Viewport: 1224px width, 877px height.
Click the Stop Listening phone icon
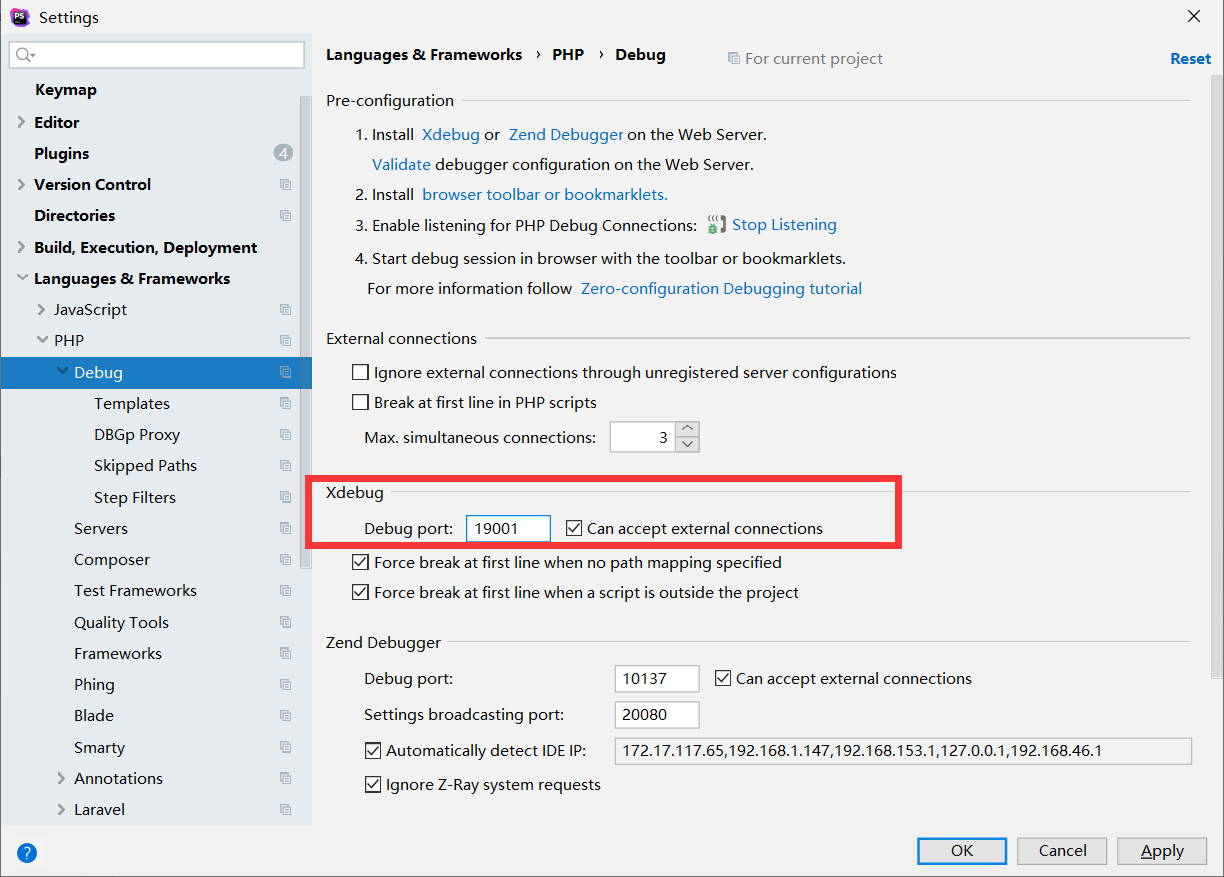point(716,225)
